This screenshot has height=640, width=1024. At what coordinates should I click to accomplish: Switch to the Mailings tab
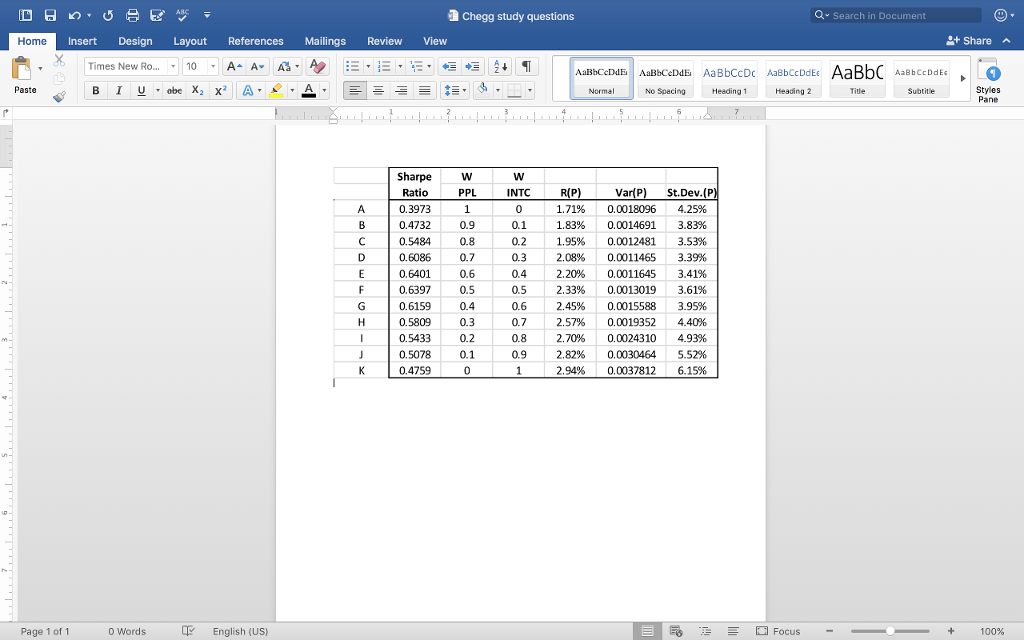point(325,41)
